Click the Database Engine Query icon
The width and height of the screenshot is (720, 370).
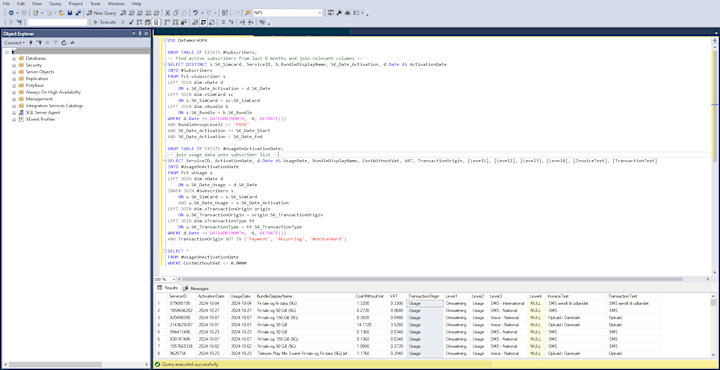[124, 13]
